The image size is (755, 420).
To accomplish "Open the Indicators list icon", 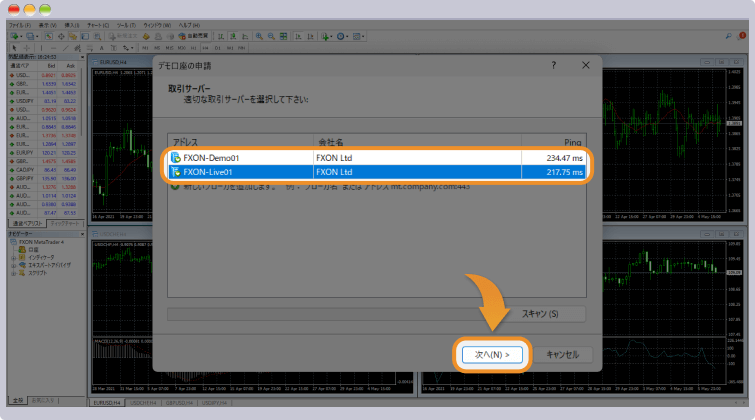I will (x=325, y=36).
